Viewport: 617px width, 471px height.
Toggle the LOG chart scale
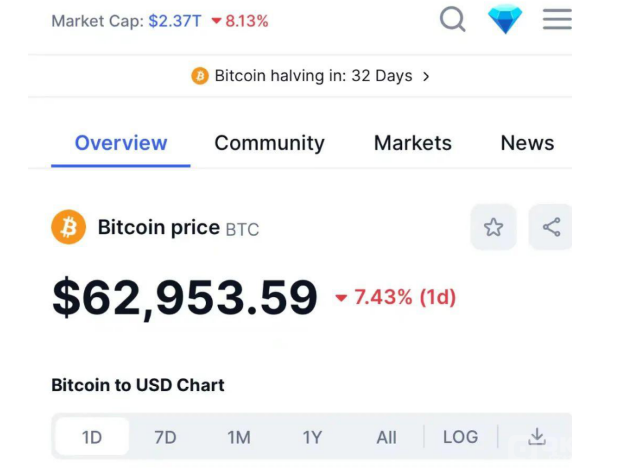(x=460, y=437)
